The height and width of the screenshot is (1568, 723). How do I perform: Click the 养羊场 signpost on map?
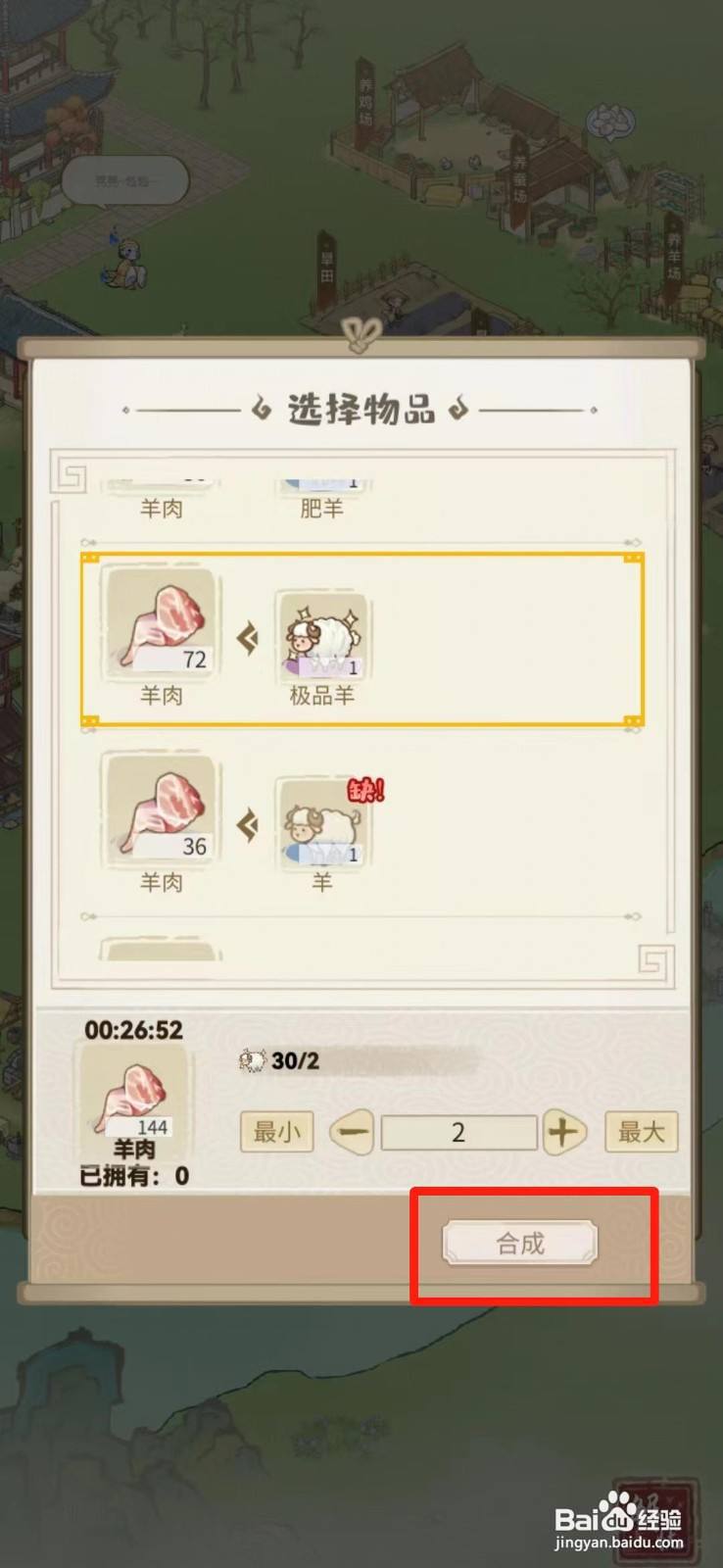tap(674, 257)
